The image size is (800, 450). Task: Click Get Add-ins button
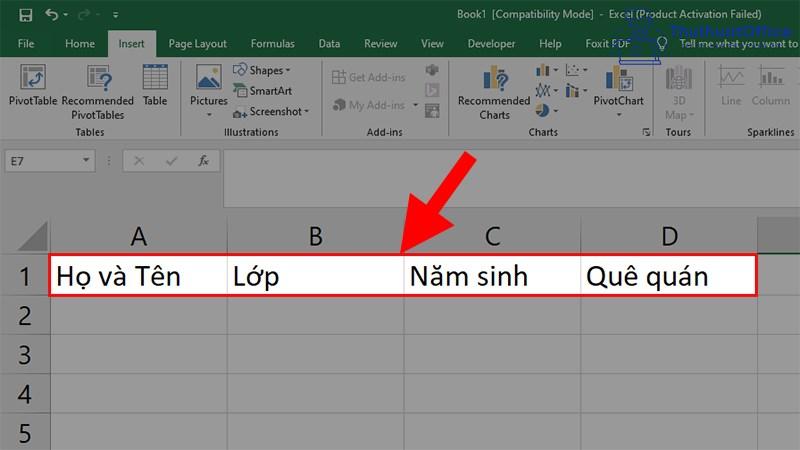coord(368,77)
